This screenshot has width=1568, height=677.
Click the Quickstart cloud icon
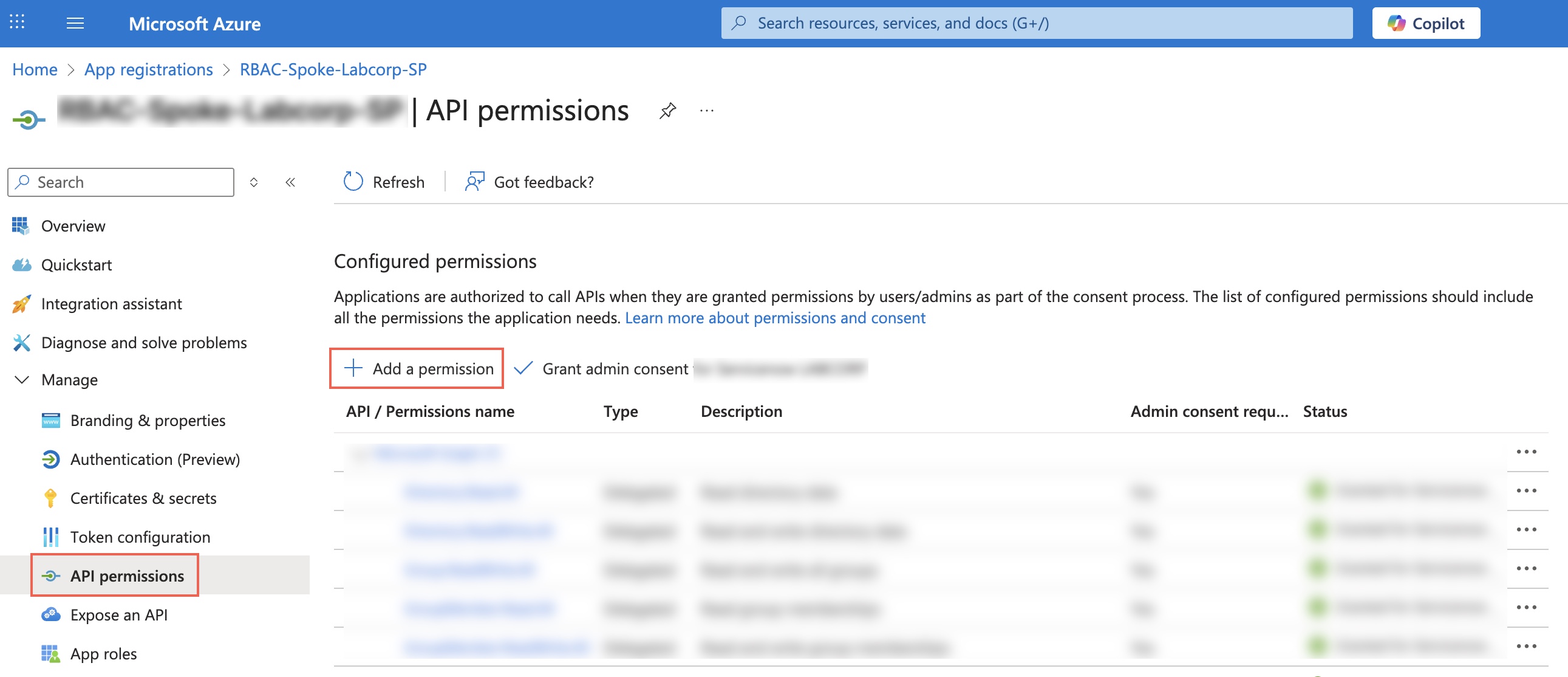pos(21,264)
